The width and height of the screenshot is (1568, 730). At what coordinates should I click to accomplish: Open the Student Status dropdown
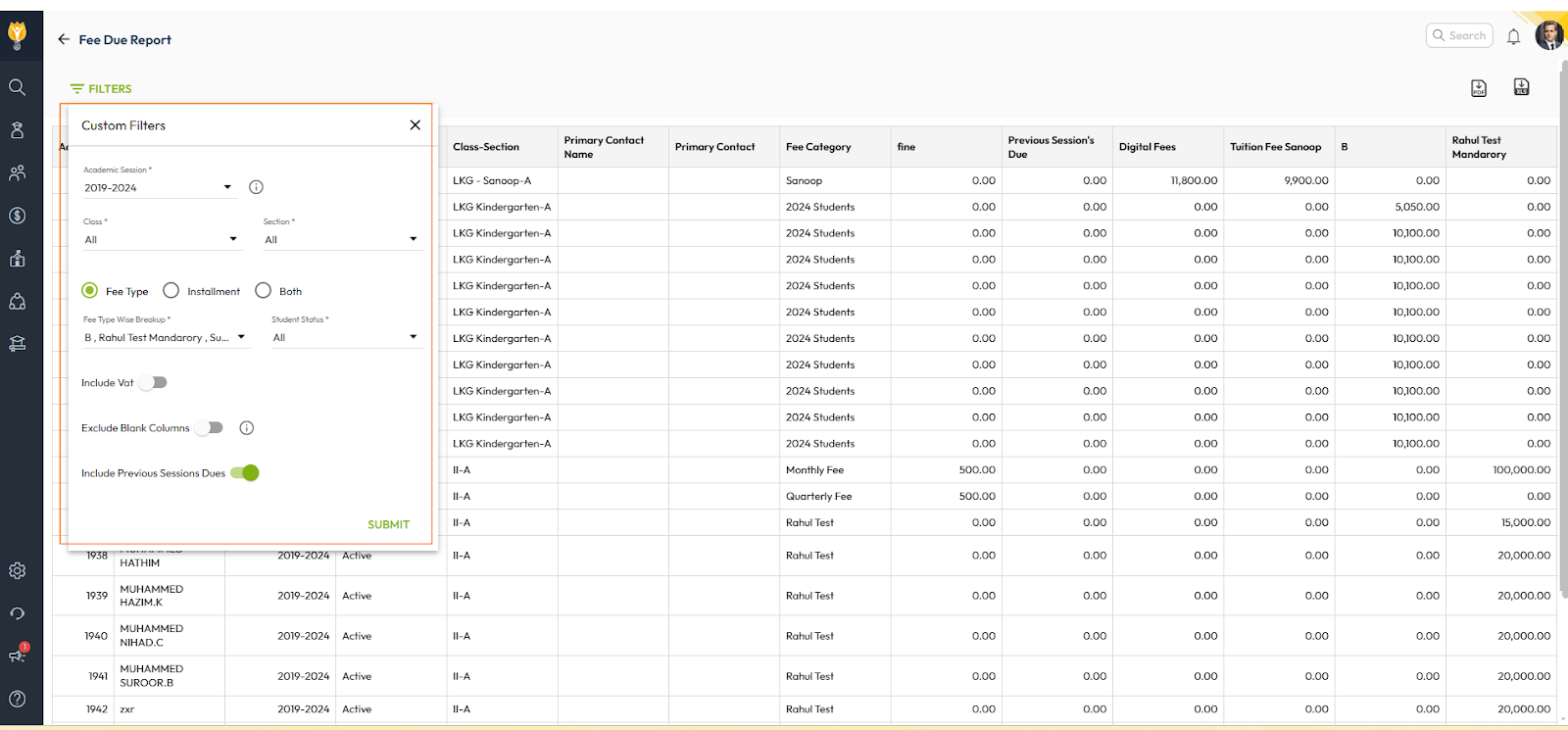point(345,337)
